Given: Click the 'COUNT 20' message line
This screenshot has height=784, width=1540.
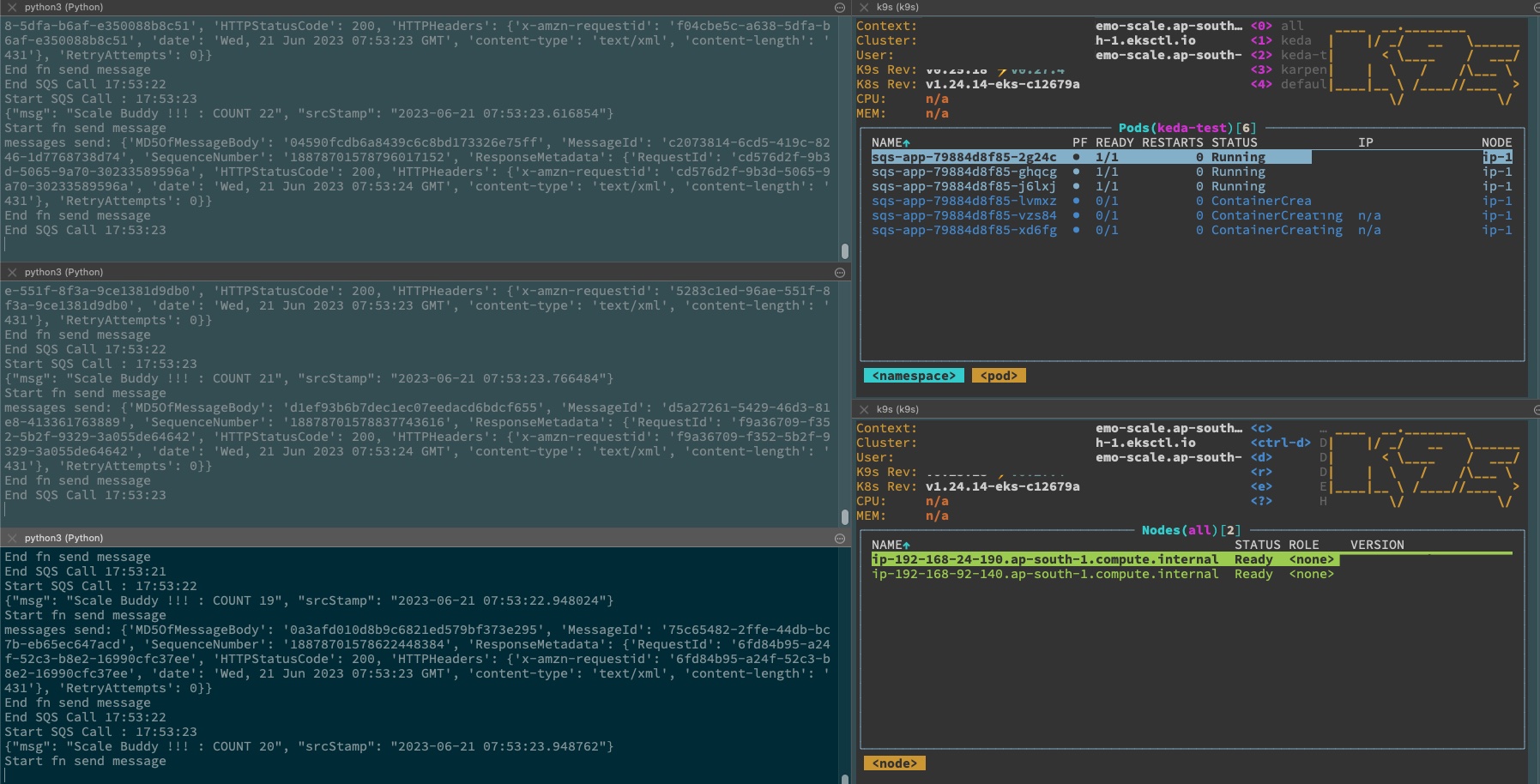Looking at the screenshot, I should (309, 746).
